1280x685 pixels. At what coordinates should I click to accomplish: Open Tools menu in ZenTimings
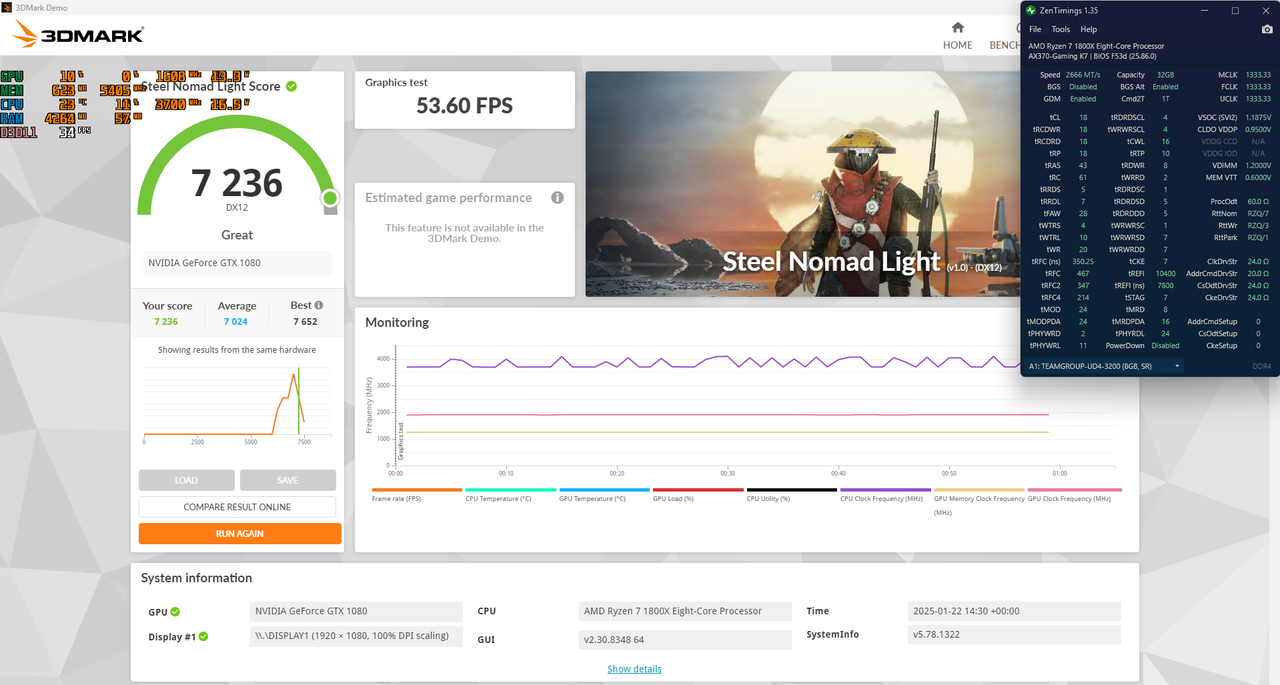tap(1060, 29)
